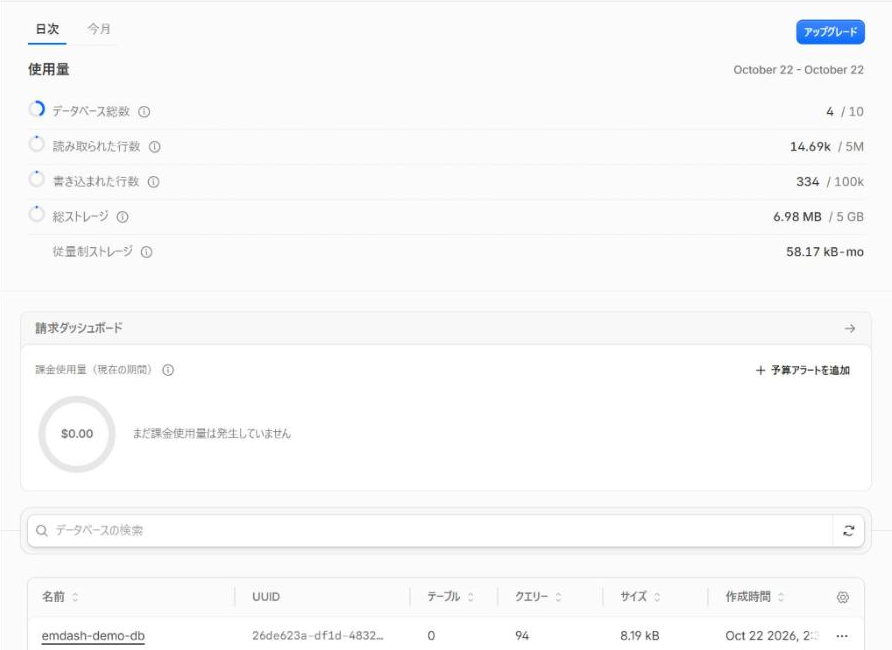Click the $0.00 billing usage ring
Viewport: 892px width, 650px height.
[77, 434]
